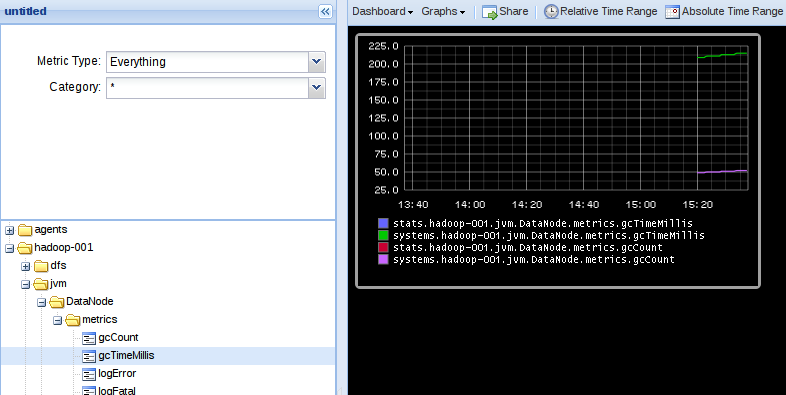Viewport: 786px width, 395px height.
Task: Click the clock icon for relative time
Action: point(551,12)
